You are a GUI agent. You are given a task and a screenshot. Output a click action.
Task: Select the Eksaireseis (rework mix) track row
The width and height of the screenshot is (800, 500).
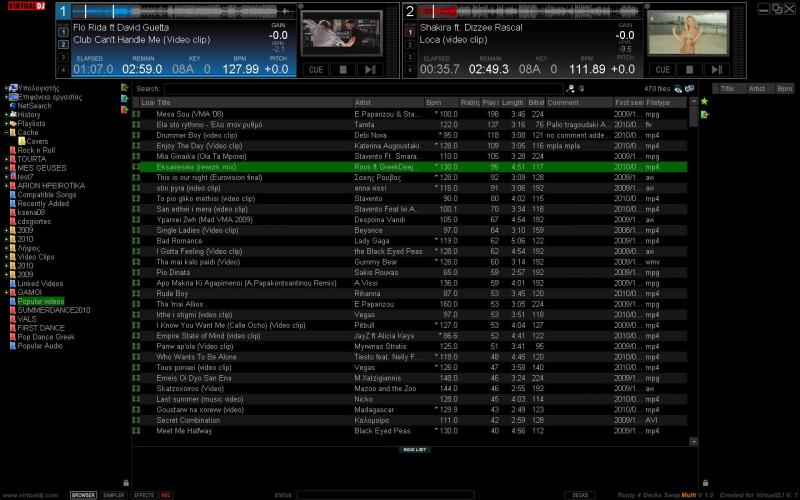click(413, 167)
